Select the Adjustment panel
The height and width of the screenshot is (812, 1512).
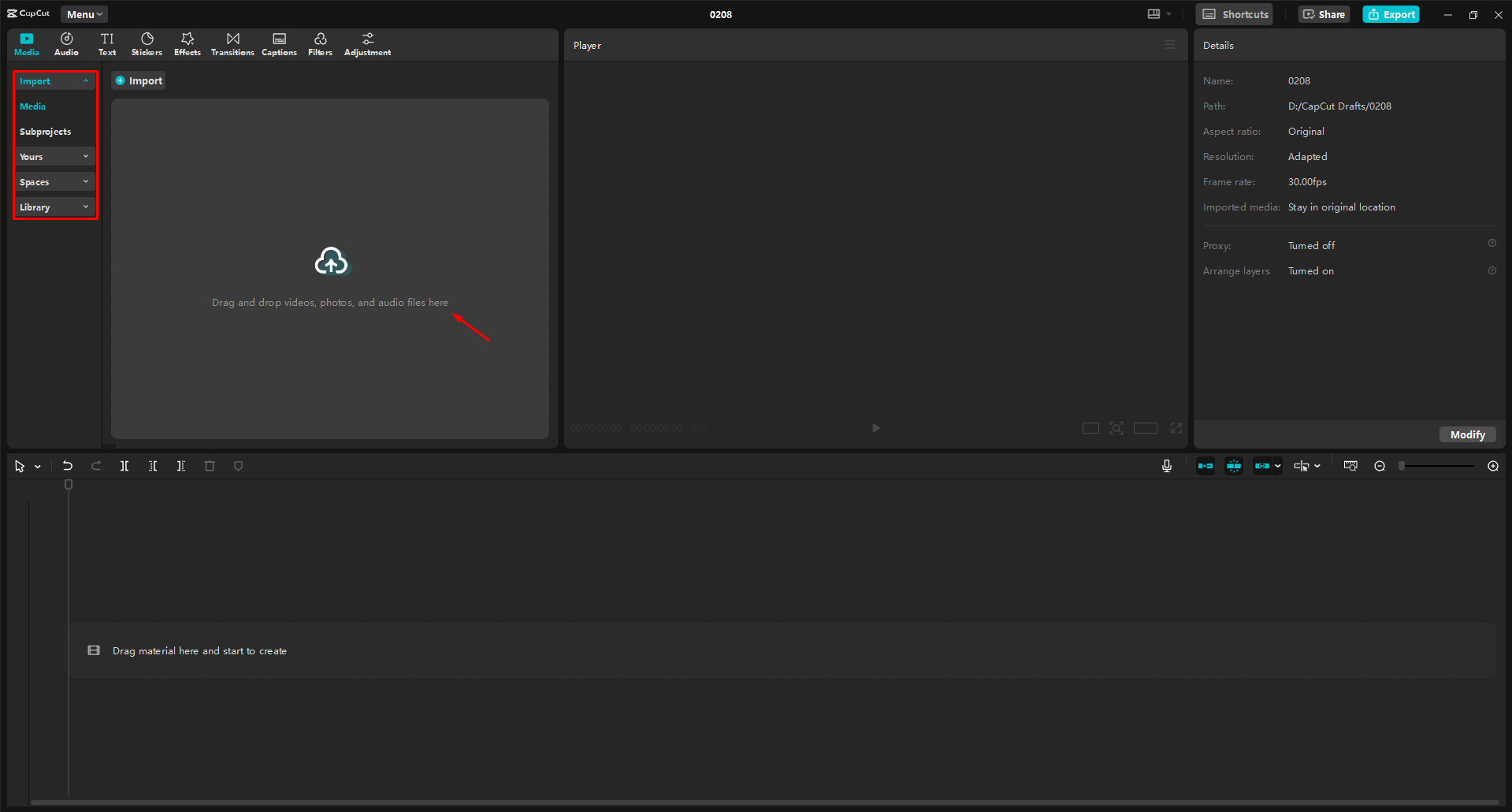click(x=367, y=43)
